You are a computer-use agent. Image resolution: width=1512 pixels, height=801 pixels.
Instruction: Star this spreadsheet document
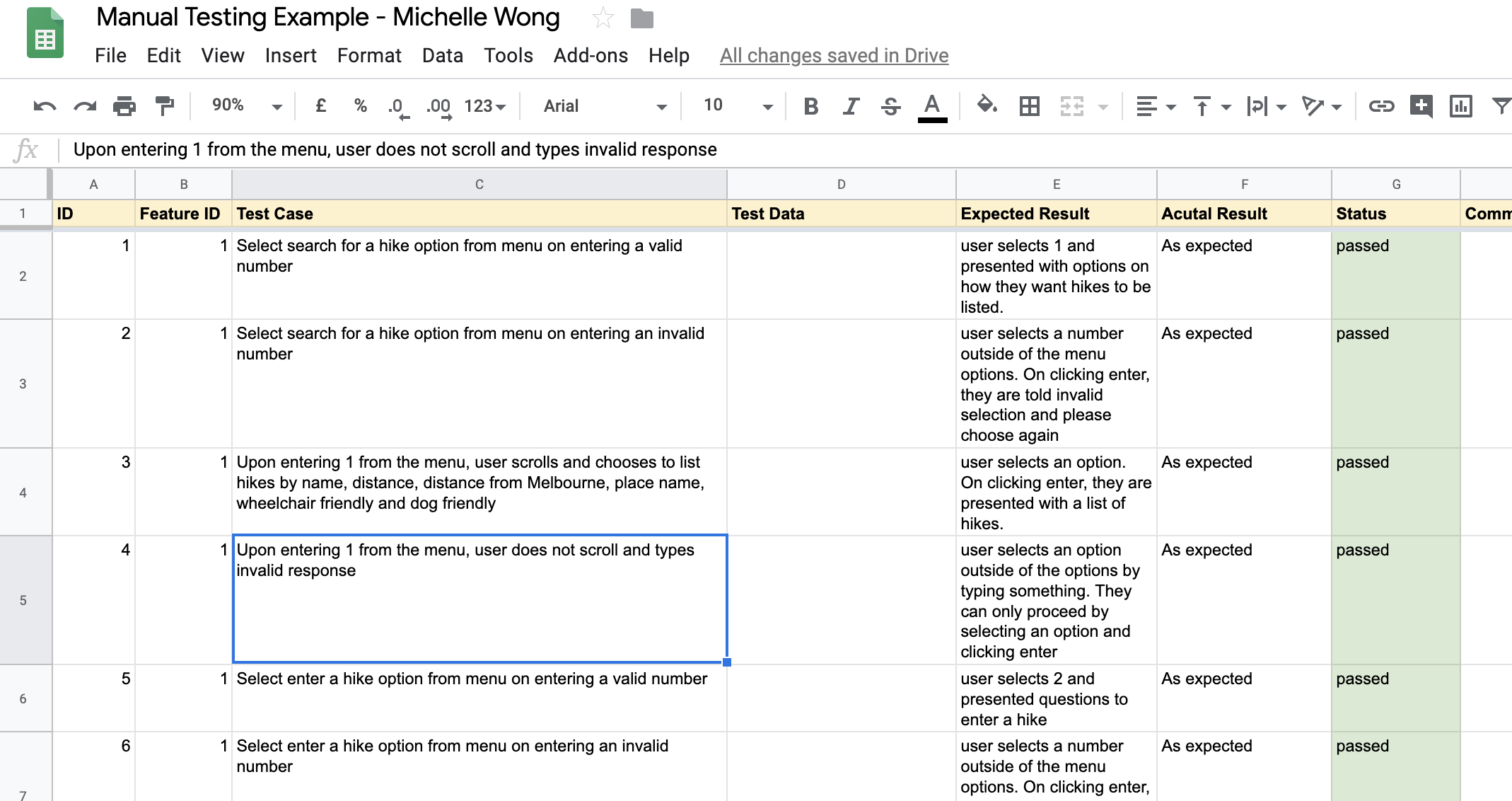pos(603,18)
